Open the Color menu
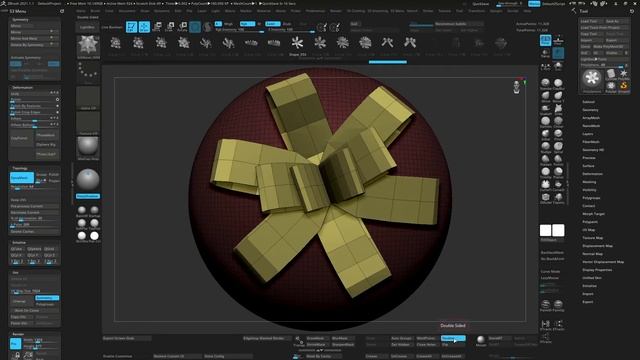This screenshot has height=360, width=640. click(x=109, y=11)
